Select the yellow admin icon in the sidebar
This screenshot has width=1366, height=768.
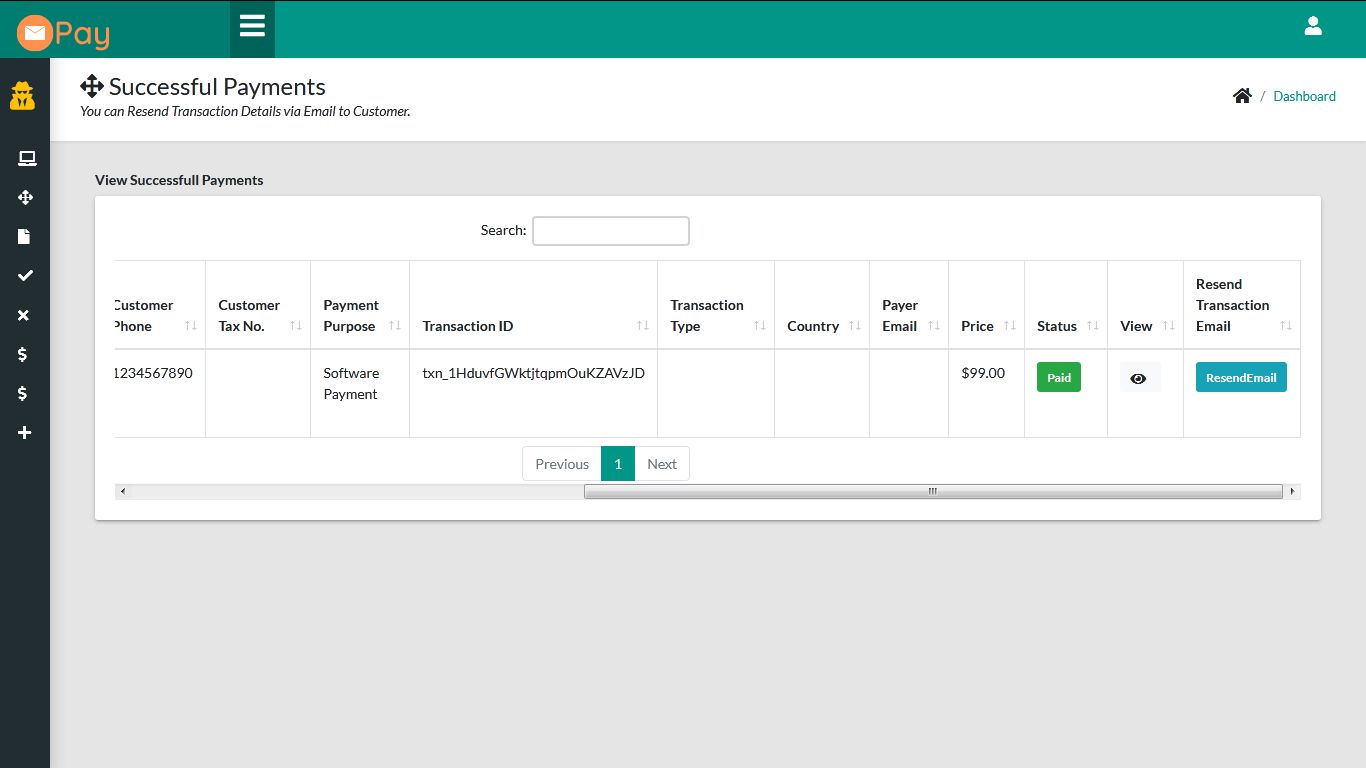click(x=22, y=96)
